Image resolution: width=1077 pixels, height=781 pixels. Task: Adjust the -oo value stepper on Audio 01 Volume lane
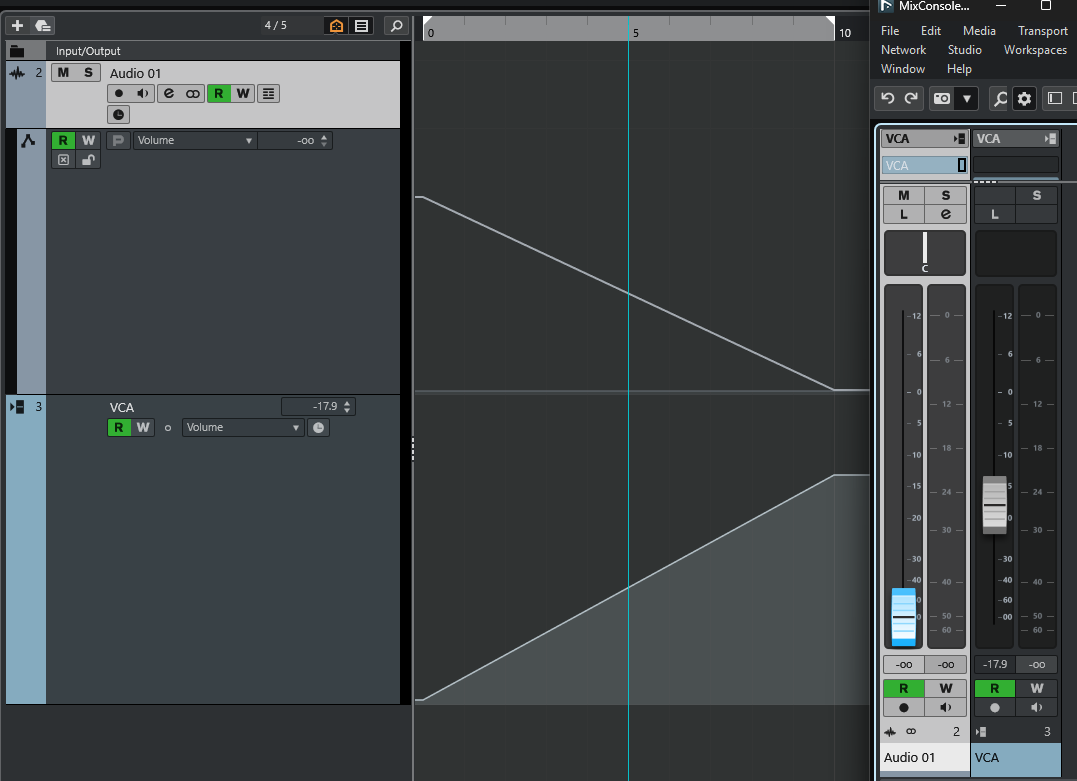click(x=324, y=141)
